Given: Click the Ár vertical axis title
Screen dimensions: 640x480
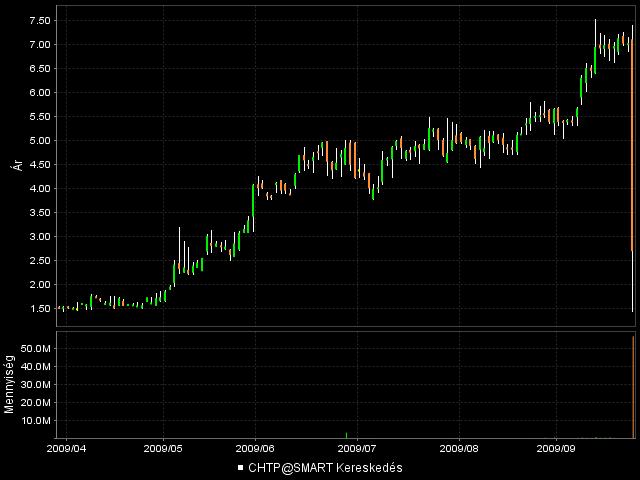Looking at the screenshot, I should pos(19,164).
